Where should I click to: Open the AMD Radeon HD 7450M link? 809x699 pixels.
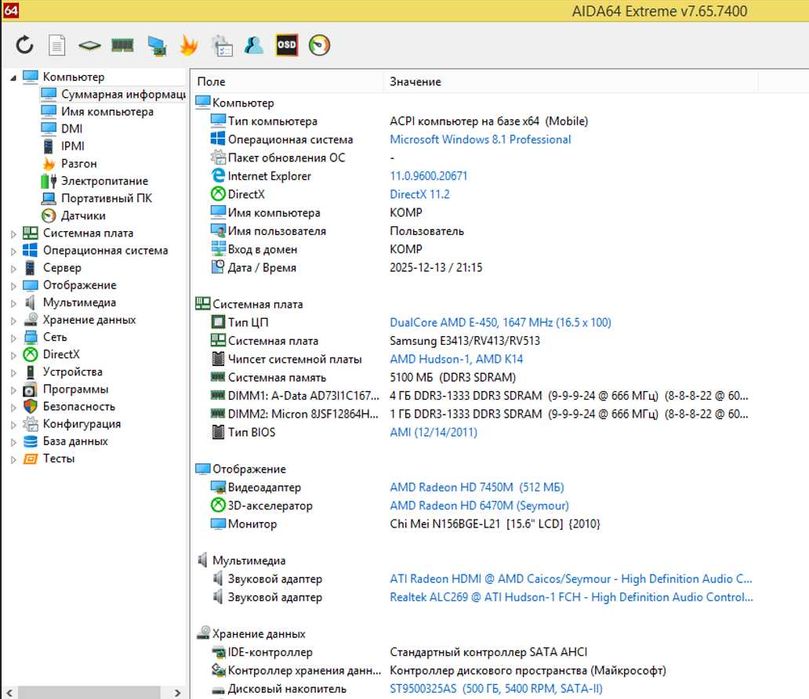pyautogui.click(x=477, y=487)
